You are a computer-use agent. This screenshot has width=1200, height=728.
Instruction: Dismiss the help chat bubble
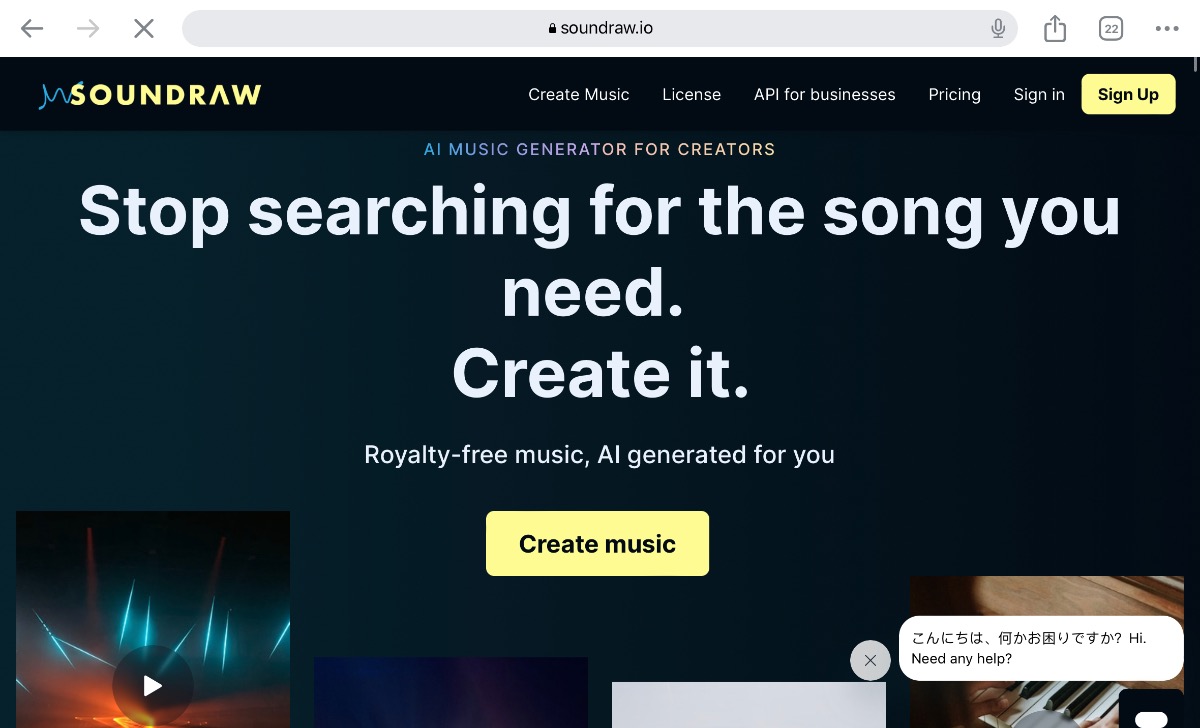[870, 660]
